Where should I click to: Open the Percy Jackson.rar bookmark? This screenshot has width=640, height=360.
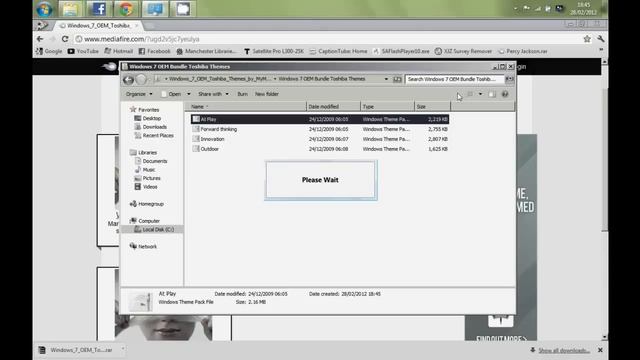[x=523, y=51]
